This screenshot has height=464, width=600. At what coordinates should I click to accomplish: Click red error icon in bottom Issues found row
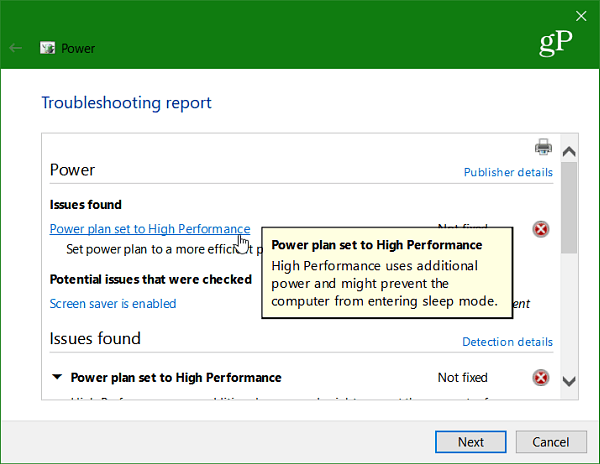541,378
